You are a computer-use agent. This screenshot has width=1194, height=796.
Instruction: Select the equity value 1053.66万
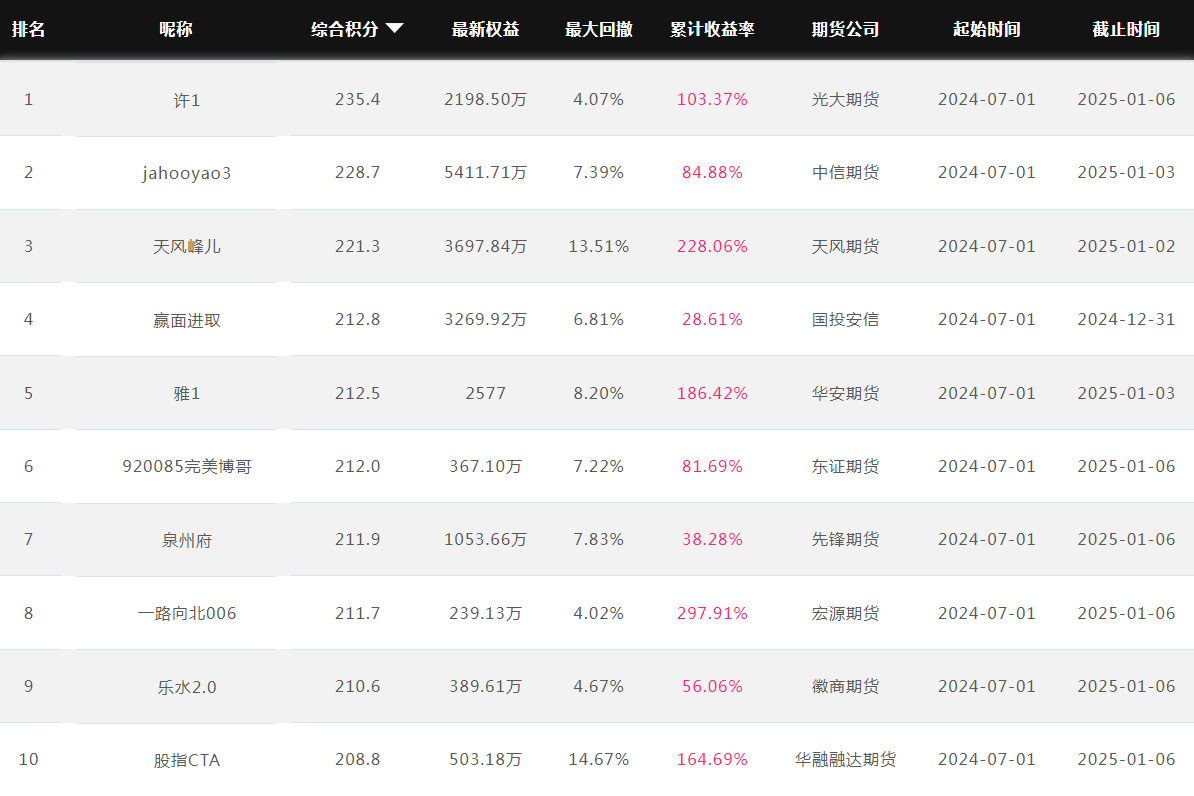[x=485, y=539]
